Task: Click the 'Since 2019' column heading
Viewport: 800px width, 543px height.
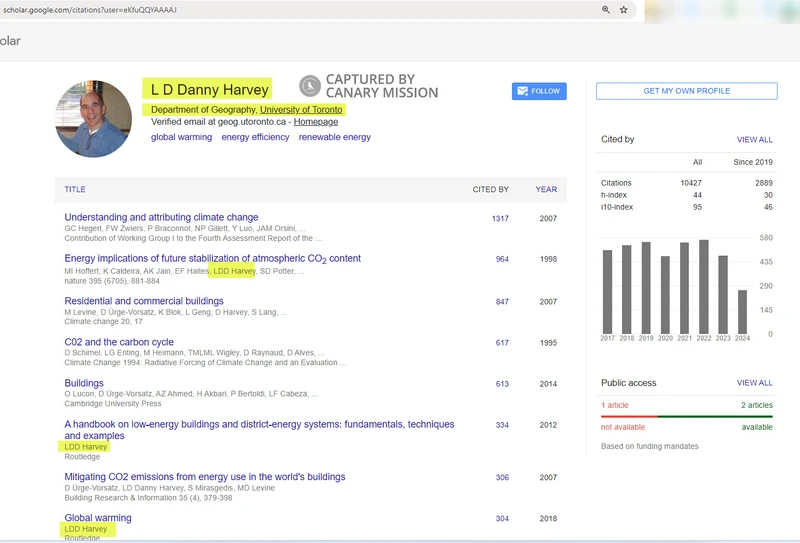Action: [x=753, y=162]
